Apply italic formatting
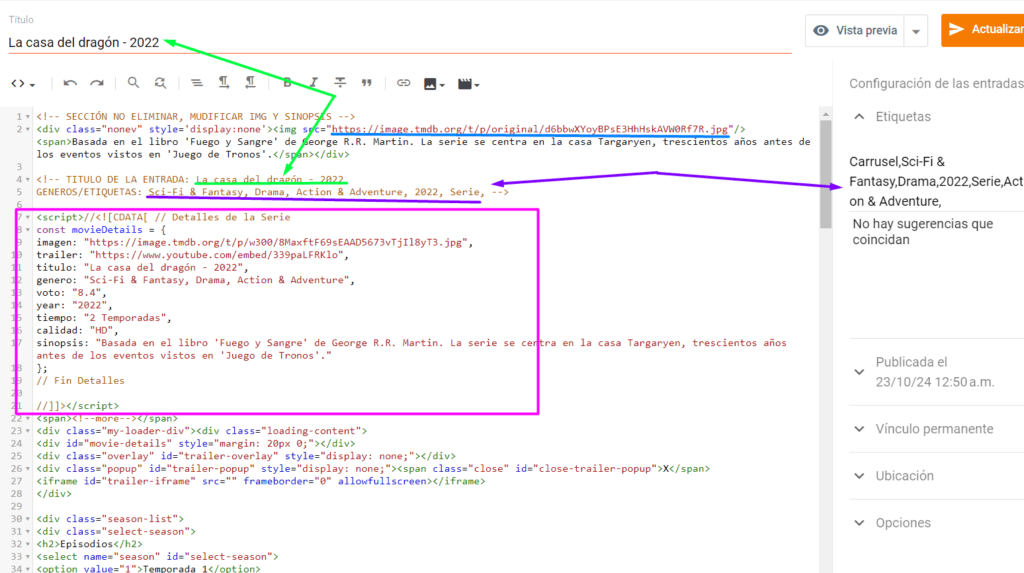The width and height of the screenshot is (1024, 573). [313, 82]
